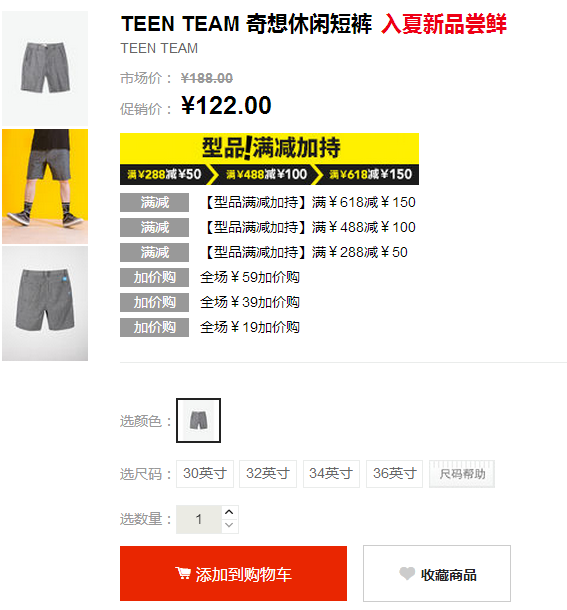Click the cart icon on the add-to-cart button
Image resolution: width=567 pixels, height=610 pixels.
pos(183,573)
